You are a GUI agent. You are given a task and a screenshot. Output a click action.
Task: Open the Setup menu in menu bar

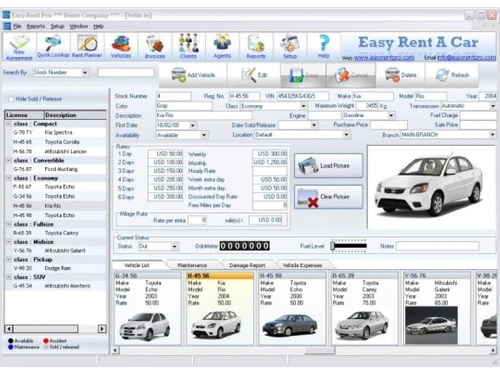click(57, 26)
